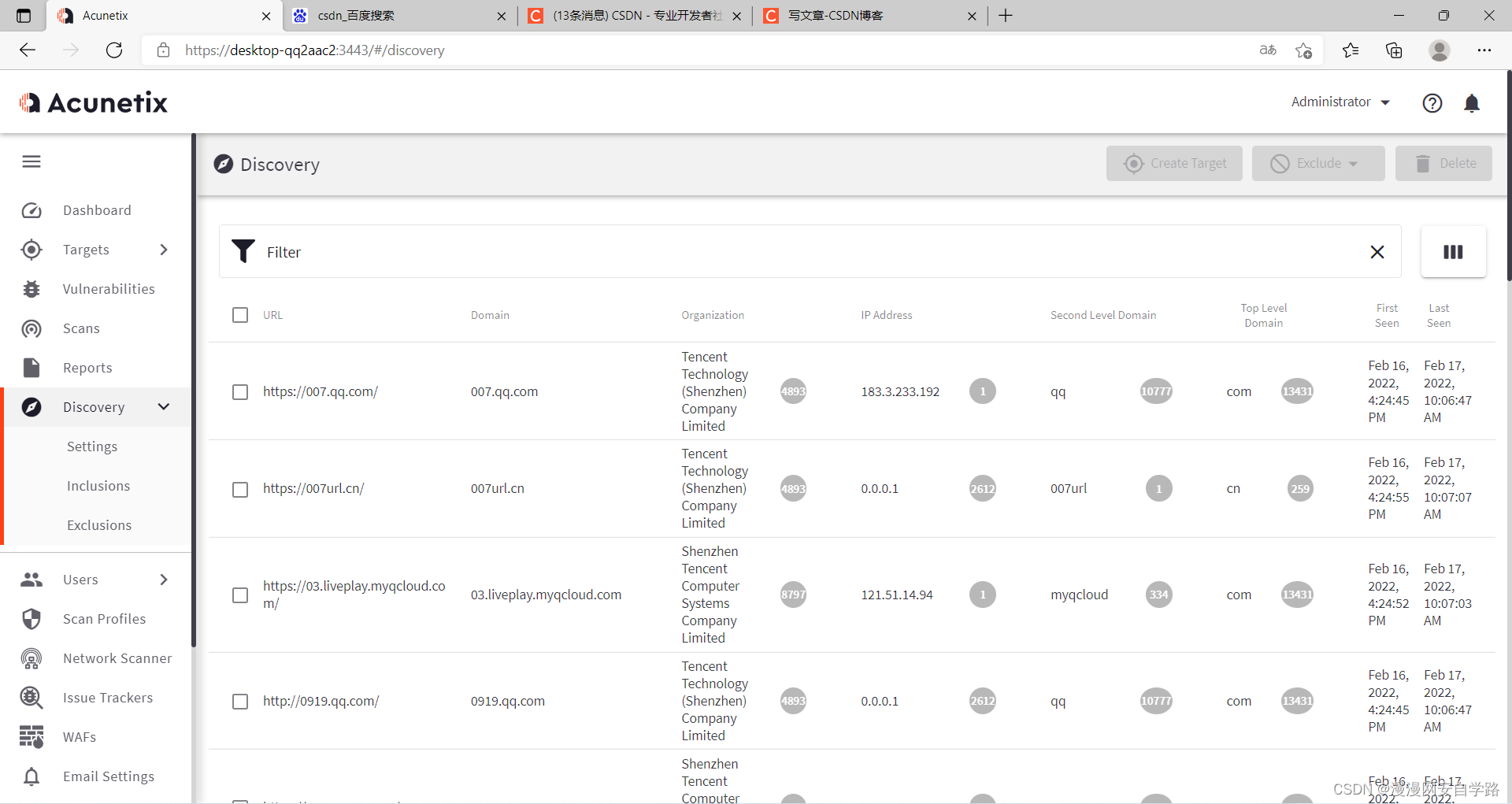Click the Scans radar icon
This screenshot has width=1512, height=804.
tap(31, 328)
